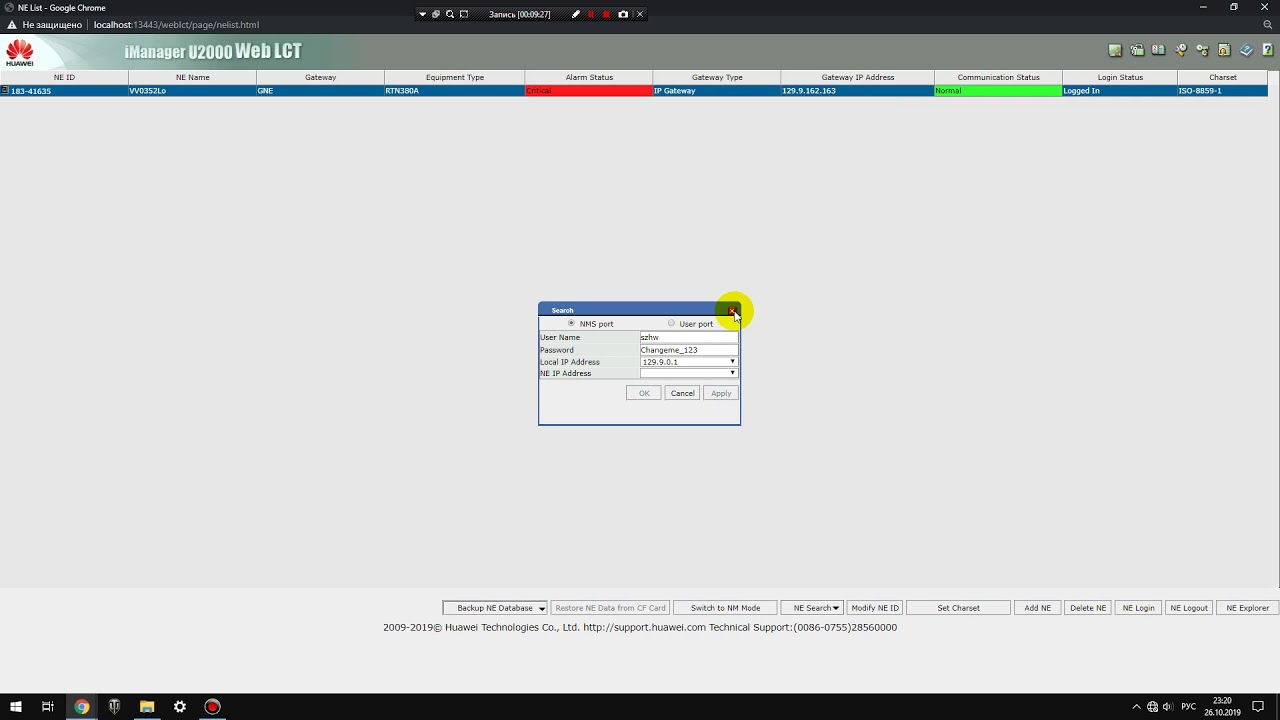Click the 129.9.162.163 gateway IP cell
This screenshot has width=1280, height=720.
pos(858,91)
